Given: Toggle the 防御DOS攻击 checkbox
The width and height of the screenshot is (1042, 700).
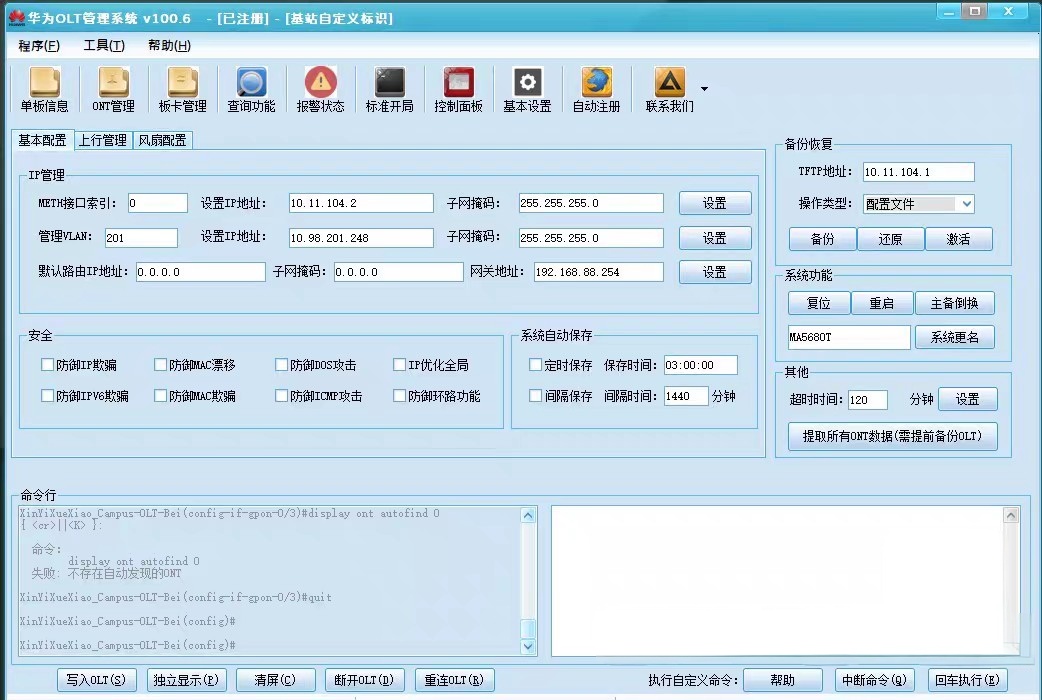Looking at the screenshot, I should pos(282,365).
